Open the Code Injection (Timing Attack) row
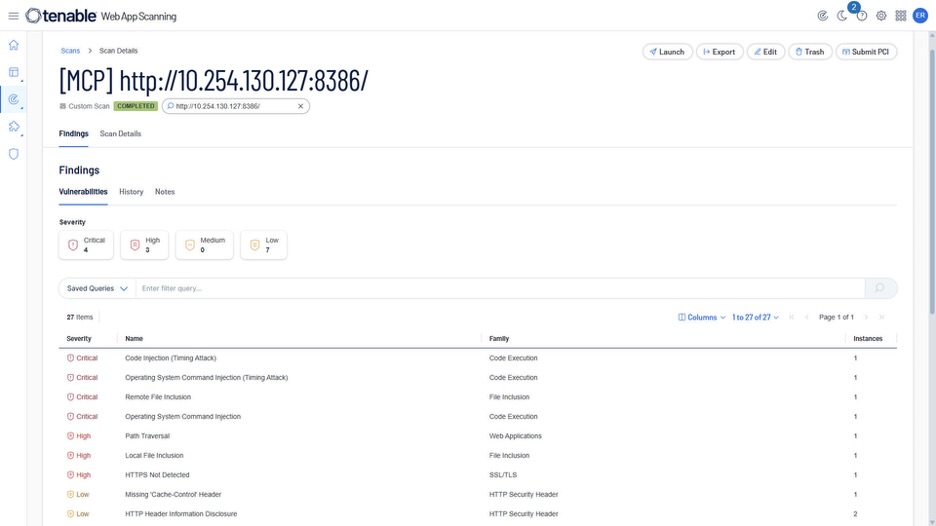The image size is (936, 526). tap(478, 358)
